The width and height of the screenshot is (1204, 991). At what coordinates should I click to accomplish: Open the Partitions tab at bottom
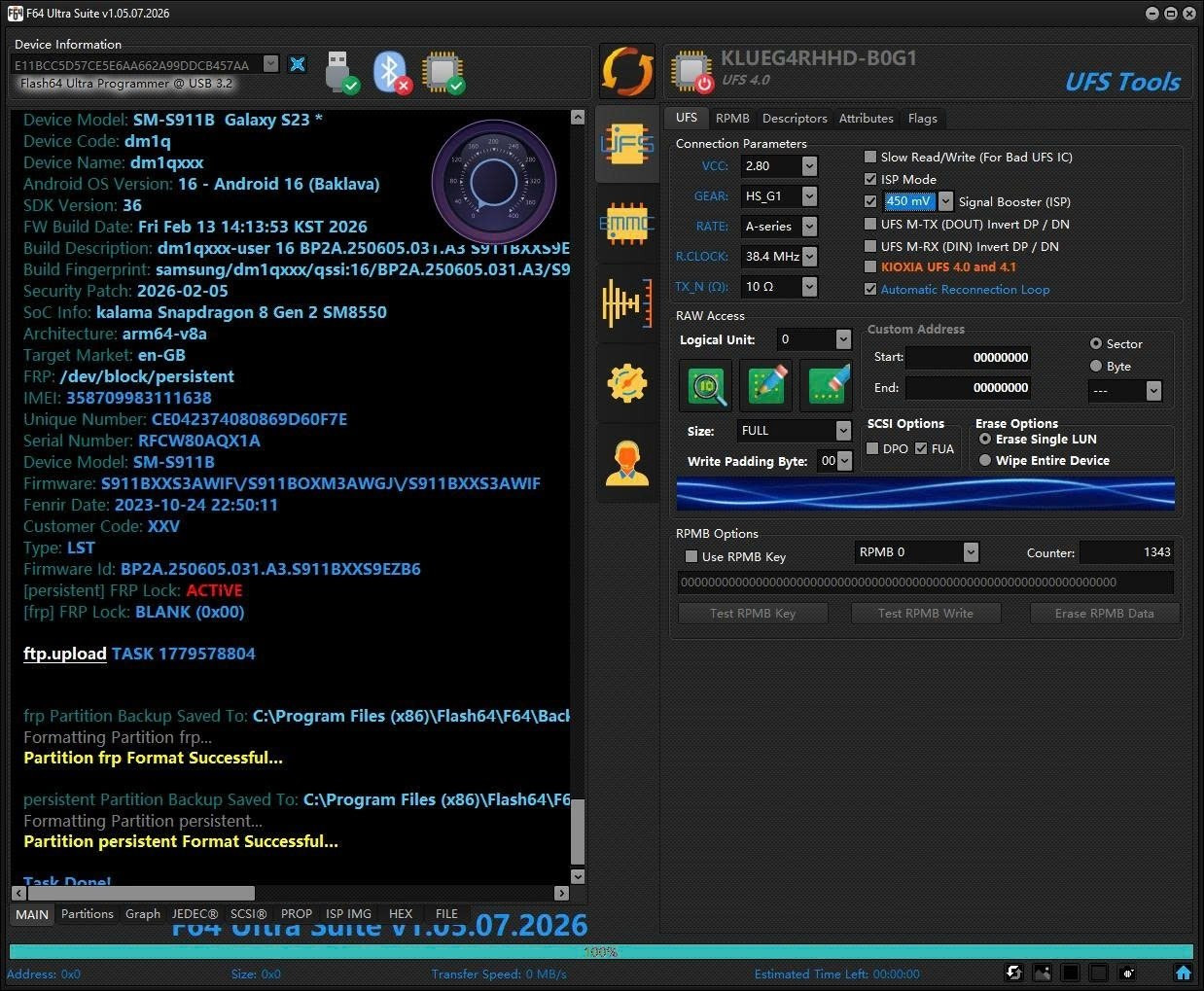pos(88,913)
